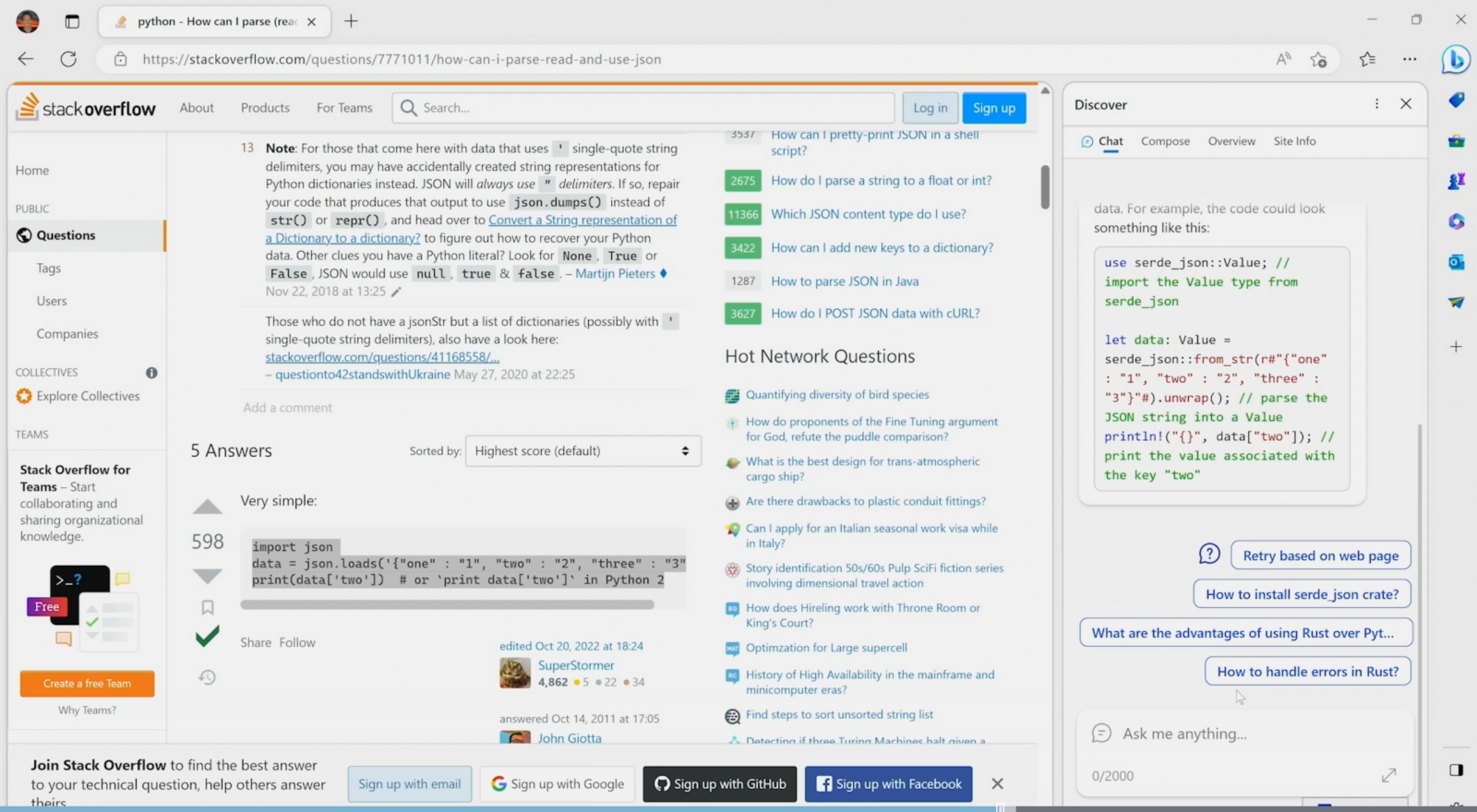1477x812 pixels.
Task: Click the browser address bar URL
Action: [402, 59]
